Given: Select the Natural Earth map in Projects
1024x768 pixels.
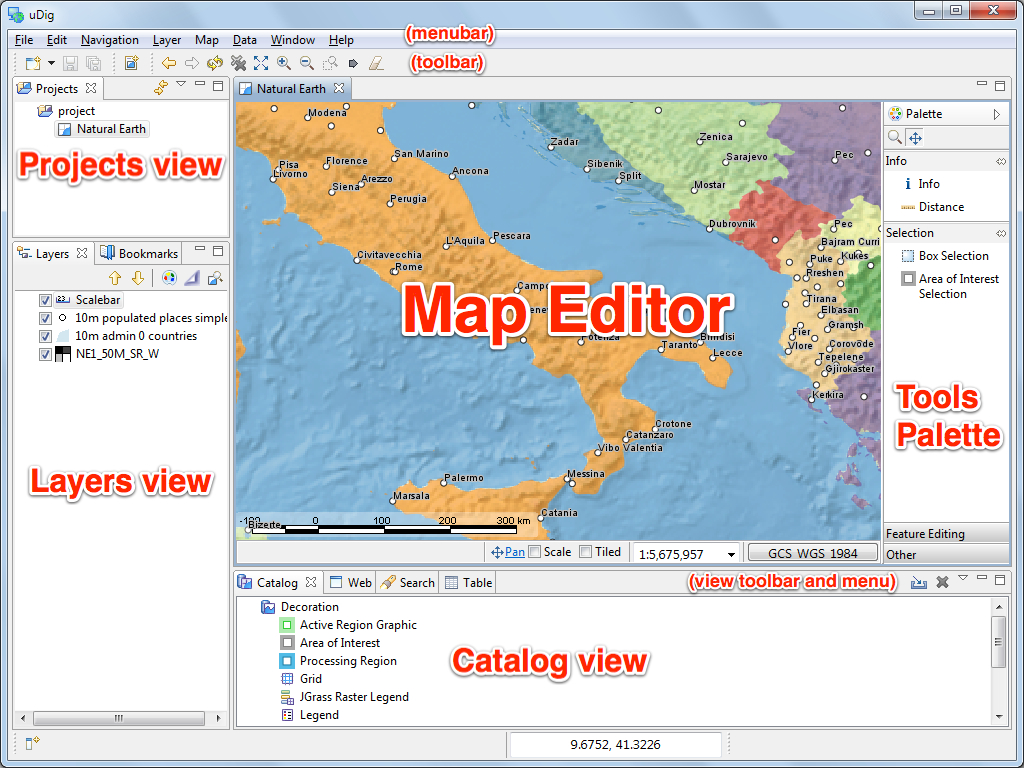Looking at the screenshot, I should pyautogui.click(x=103, y=129).
